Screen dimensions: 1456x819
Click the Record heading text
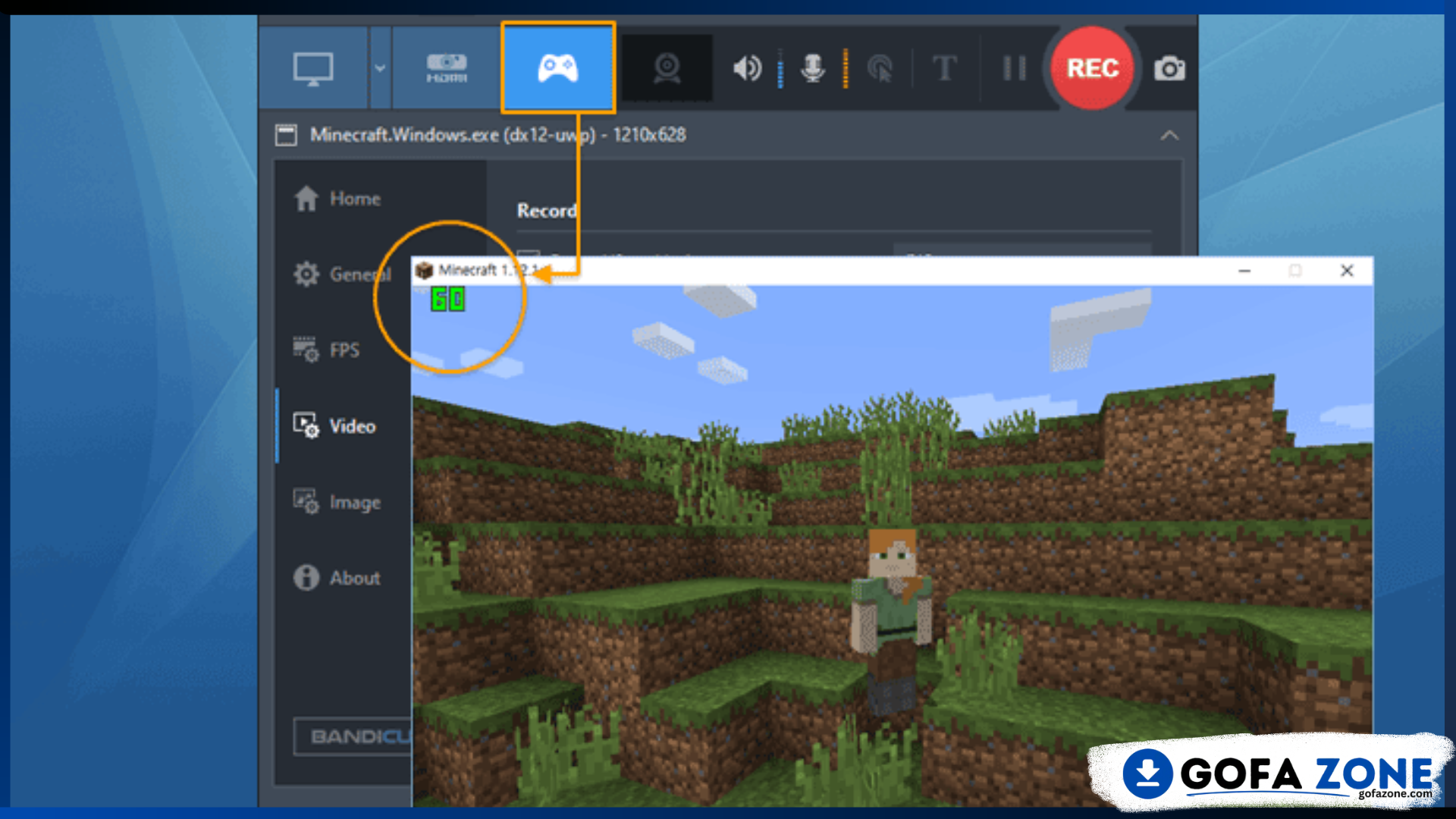547,211
